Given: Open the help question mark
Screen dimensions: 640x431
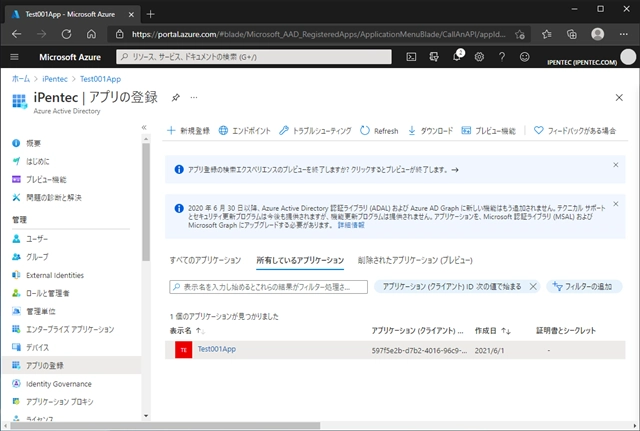Looking at the screenshot, I should coord(502,57).
